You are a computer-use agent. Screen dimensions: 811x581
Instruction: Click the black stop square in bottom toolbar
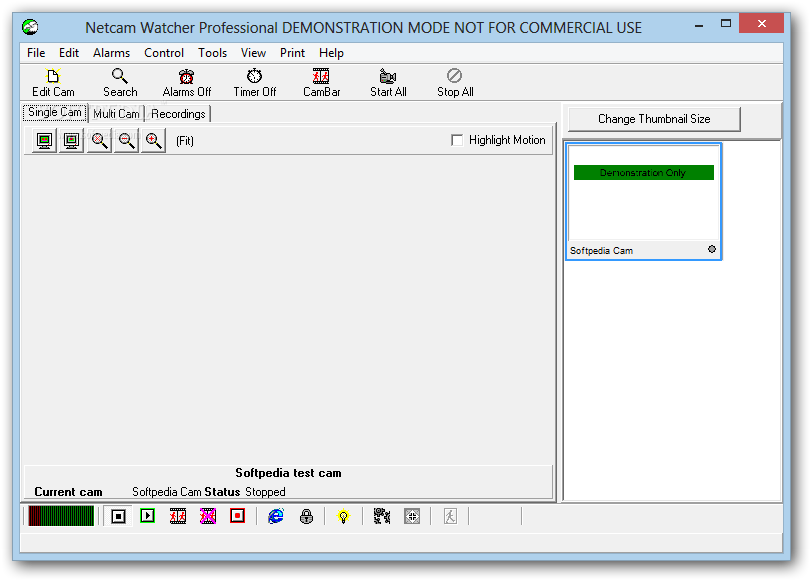118,516
